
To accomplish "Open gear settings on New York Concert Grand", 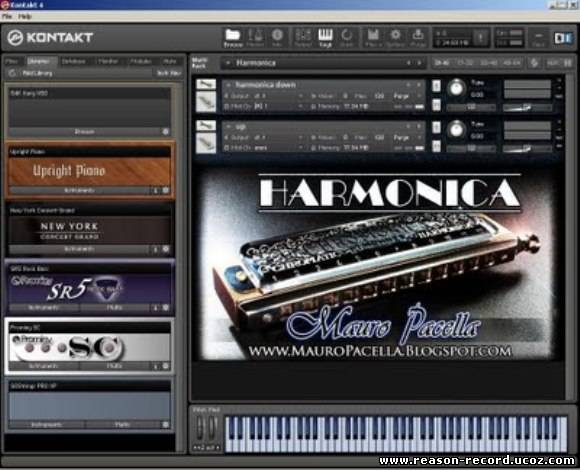I will [166, 249].
